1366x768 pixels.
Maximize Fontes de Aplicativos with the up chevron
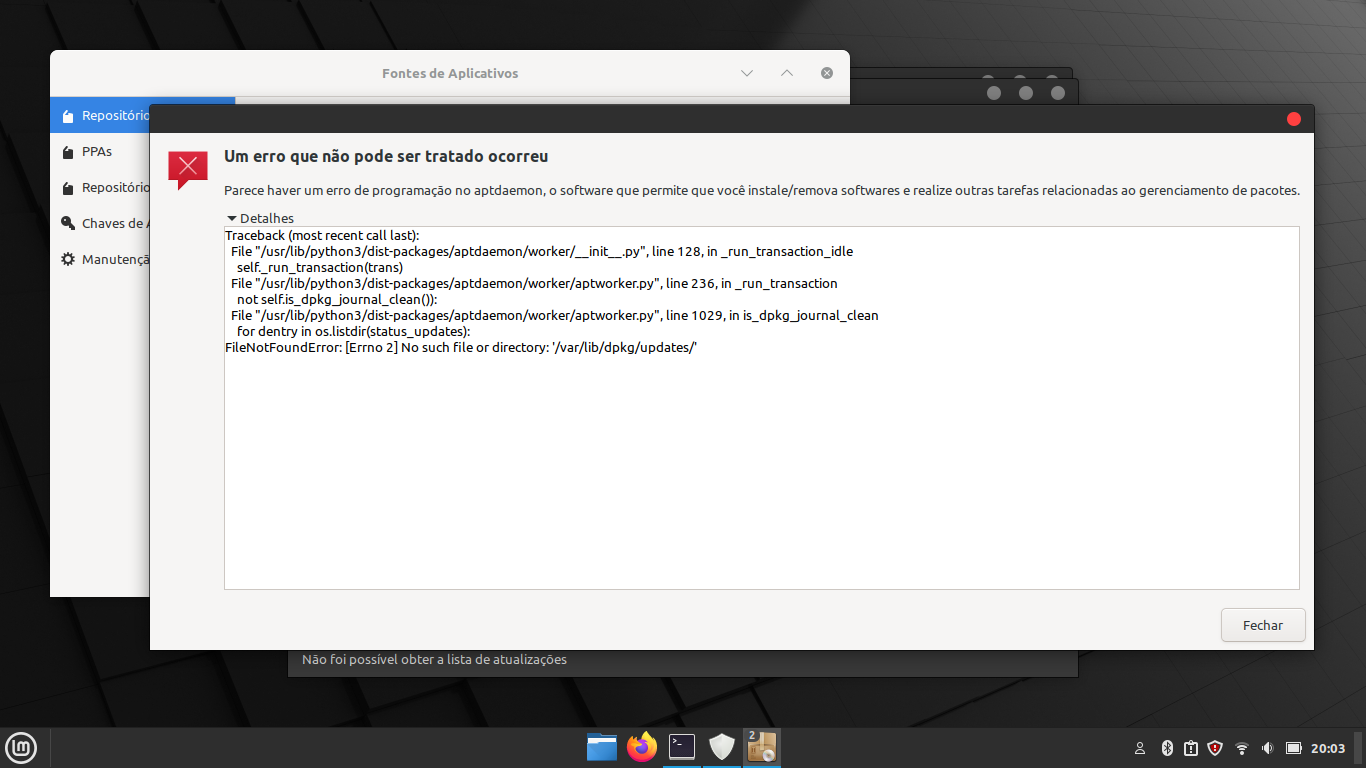787,73
